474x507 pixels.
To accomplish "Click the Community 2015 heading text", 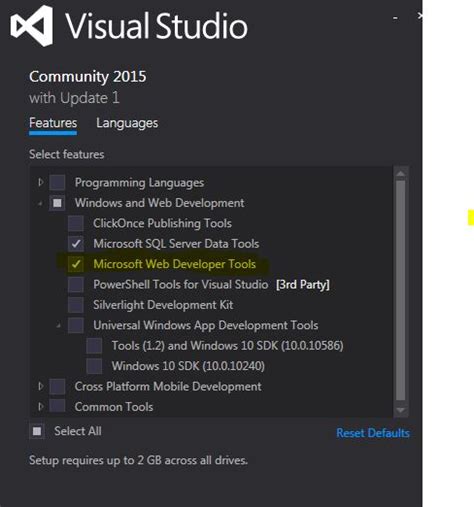I will click(88, 77).
